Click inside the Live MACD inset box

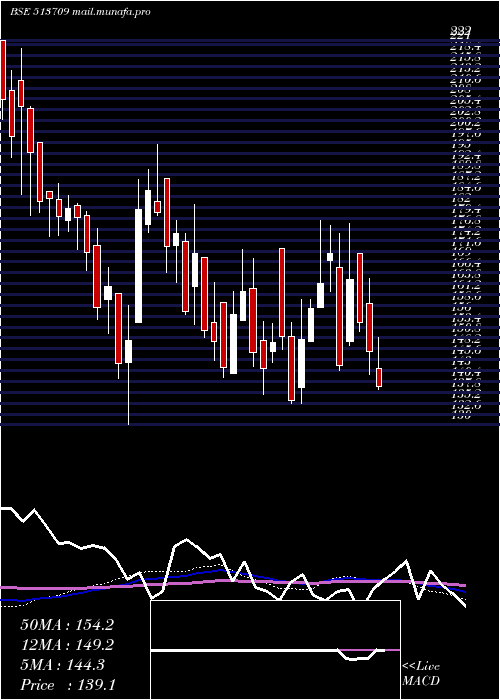click(x=275, y=650)
